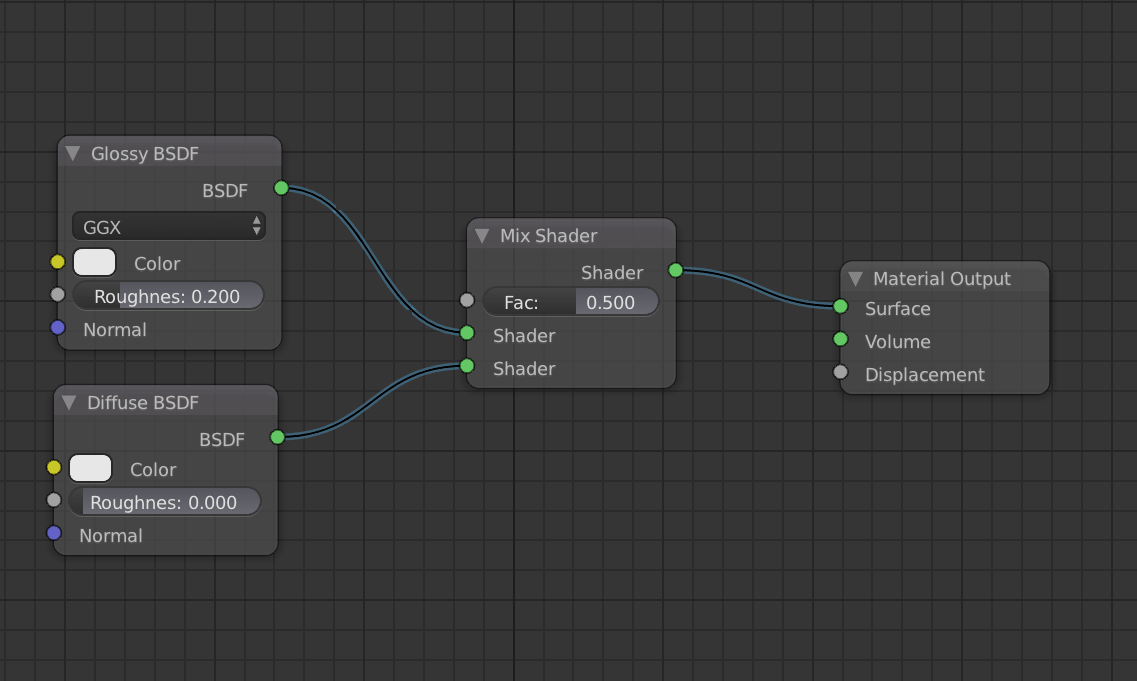Image resolution: width=1137 pixels, height=681 pixels.
Task: Click the Shader output socket on Mix Shader
Action: (x=675, y=269)
